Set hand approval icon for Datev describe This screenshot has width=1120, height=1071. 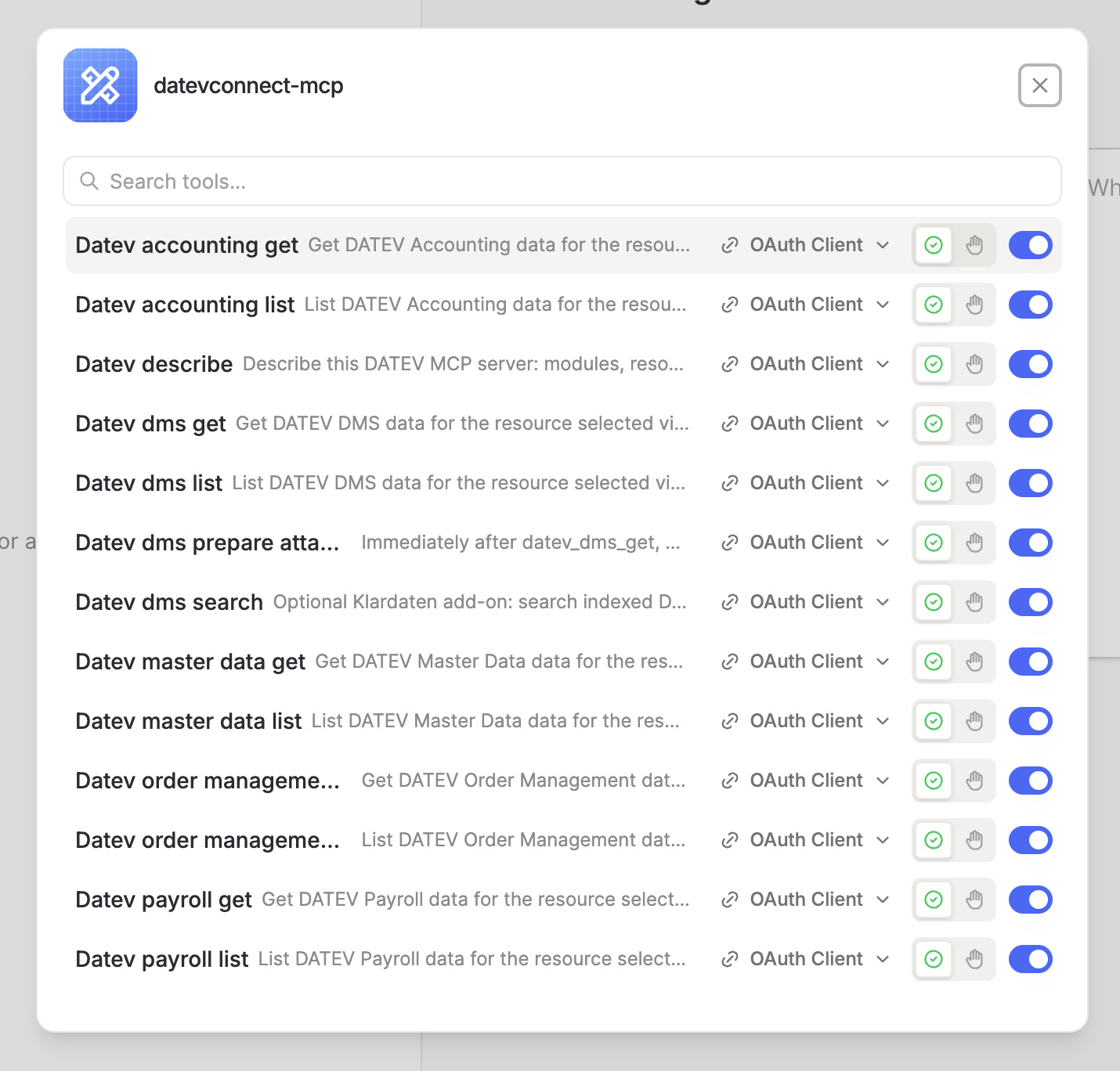974,364
